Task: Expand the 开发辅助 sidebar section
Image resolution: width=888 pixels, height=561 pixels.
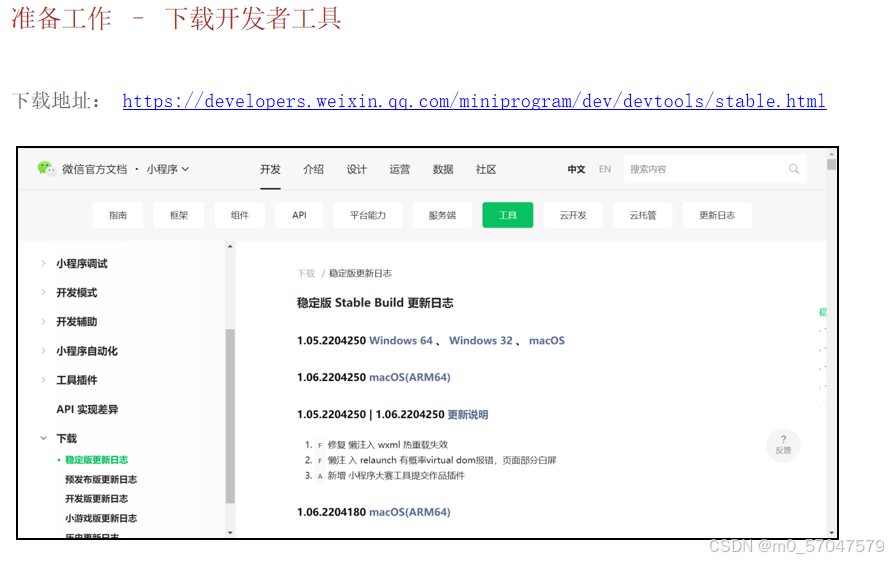Action: pyautogui.click(x=44, y=322)
